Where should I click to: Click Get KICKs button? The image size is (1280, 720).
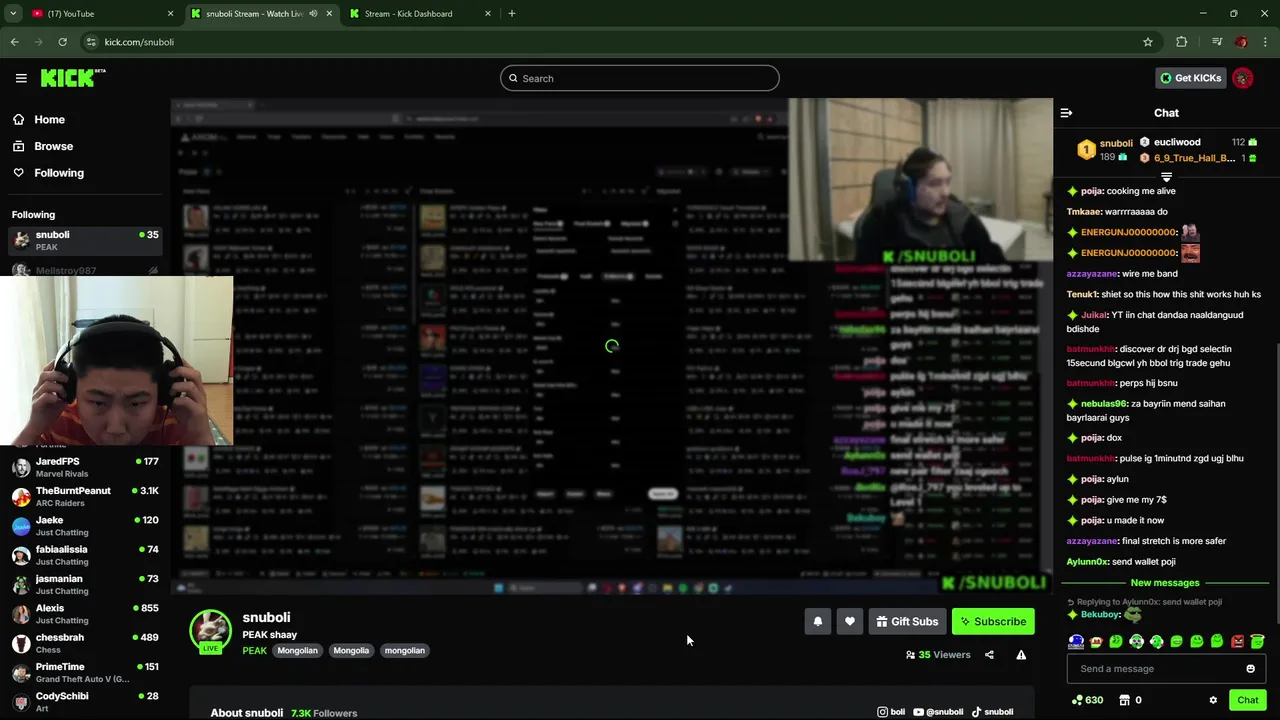(1190, 78)
